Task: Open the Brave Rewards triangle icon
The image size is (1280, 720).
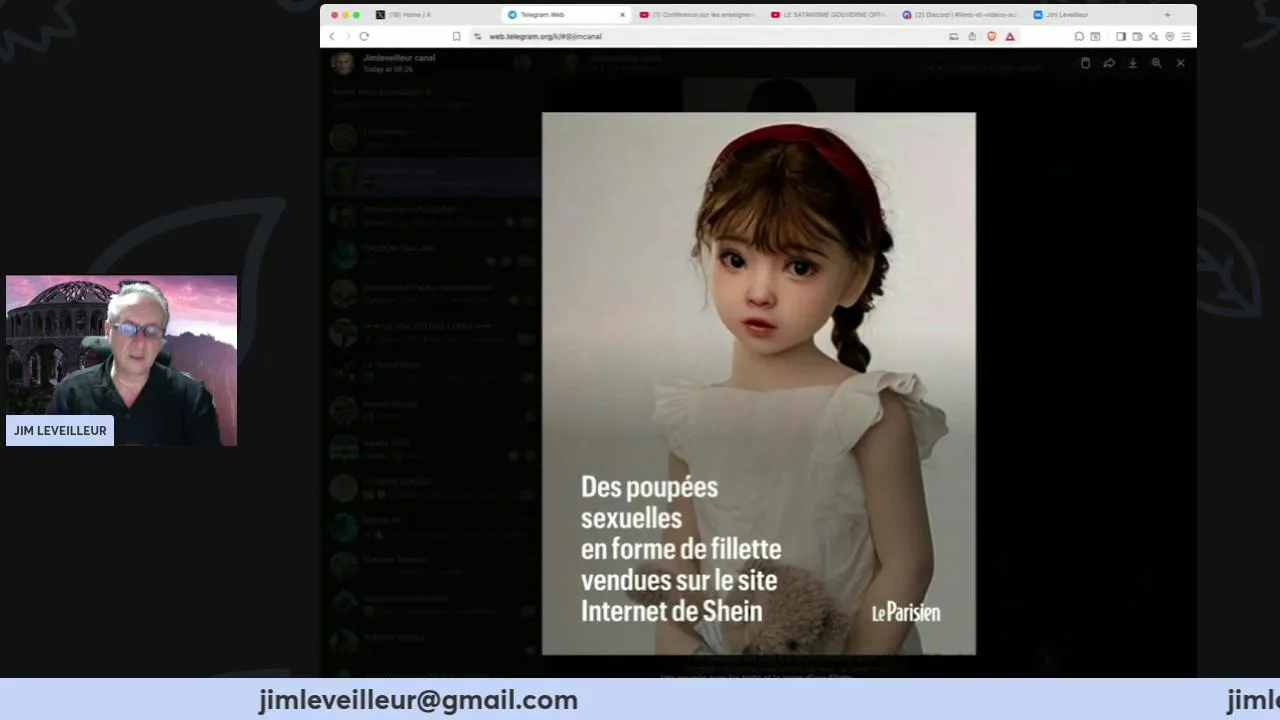Action: pos(1010,36)
